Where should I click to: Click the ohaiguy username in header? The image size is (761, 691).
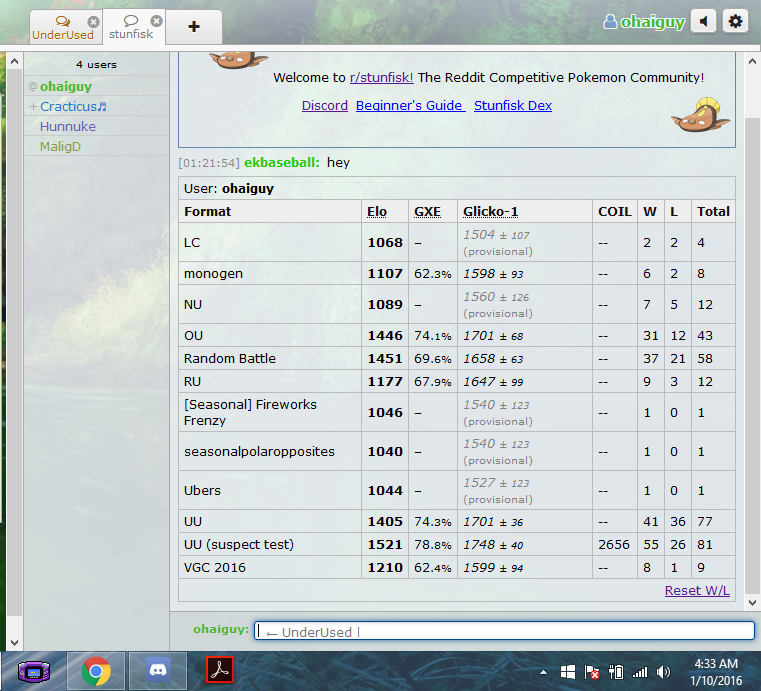(652, 22)
